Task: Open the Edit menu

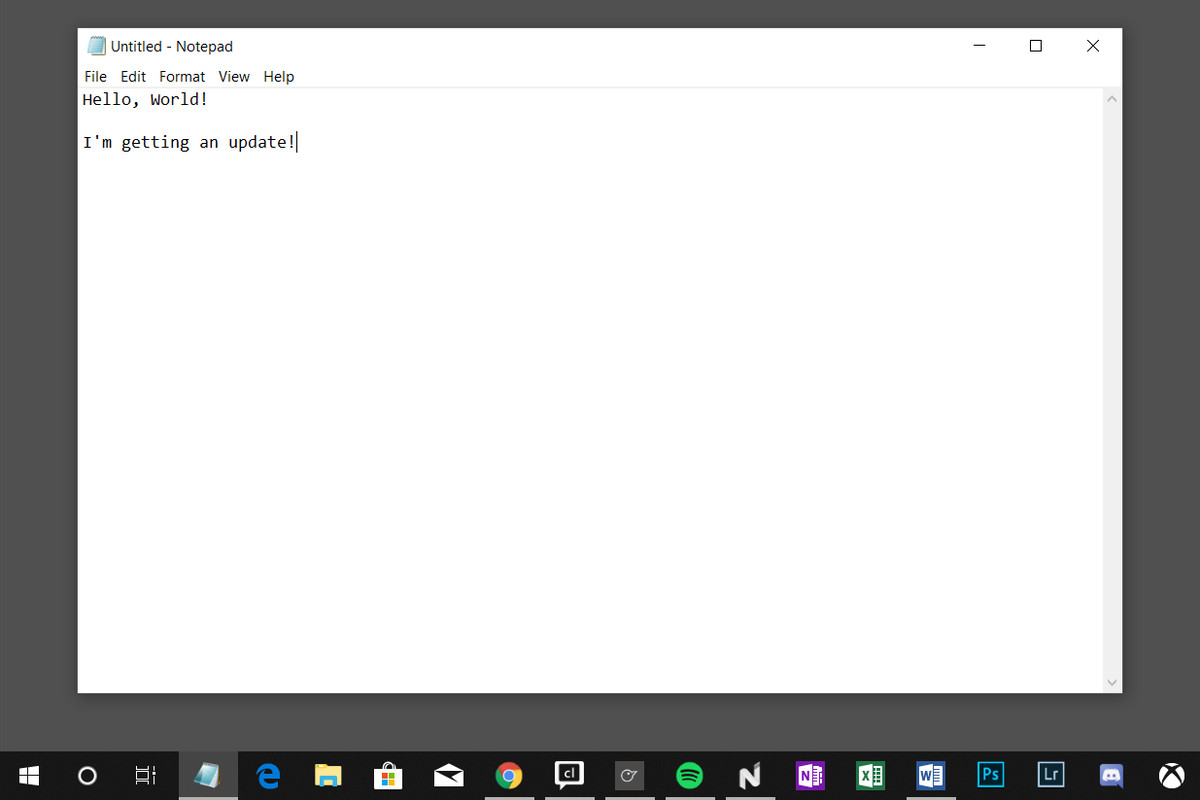Action: [132, 76]
